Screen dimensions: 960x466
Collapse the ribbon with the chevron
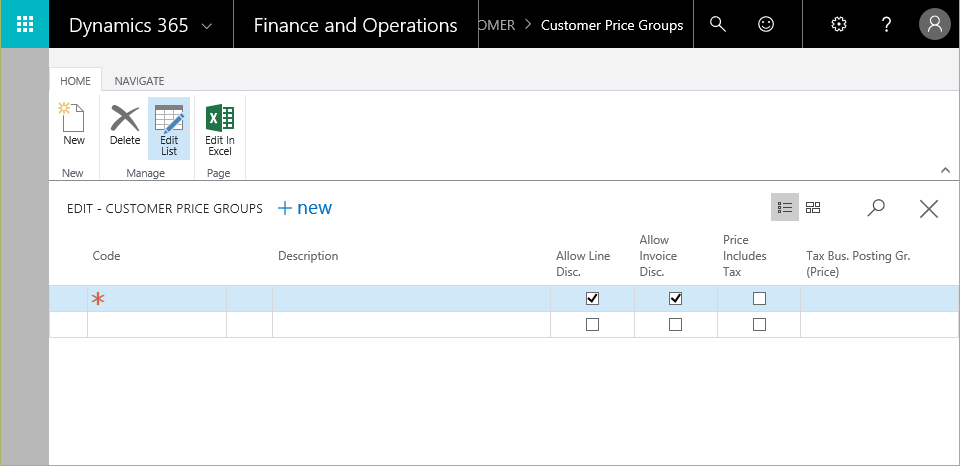(x=945, y=171)
